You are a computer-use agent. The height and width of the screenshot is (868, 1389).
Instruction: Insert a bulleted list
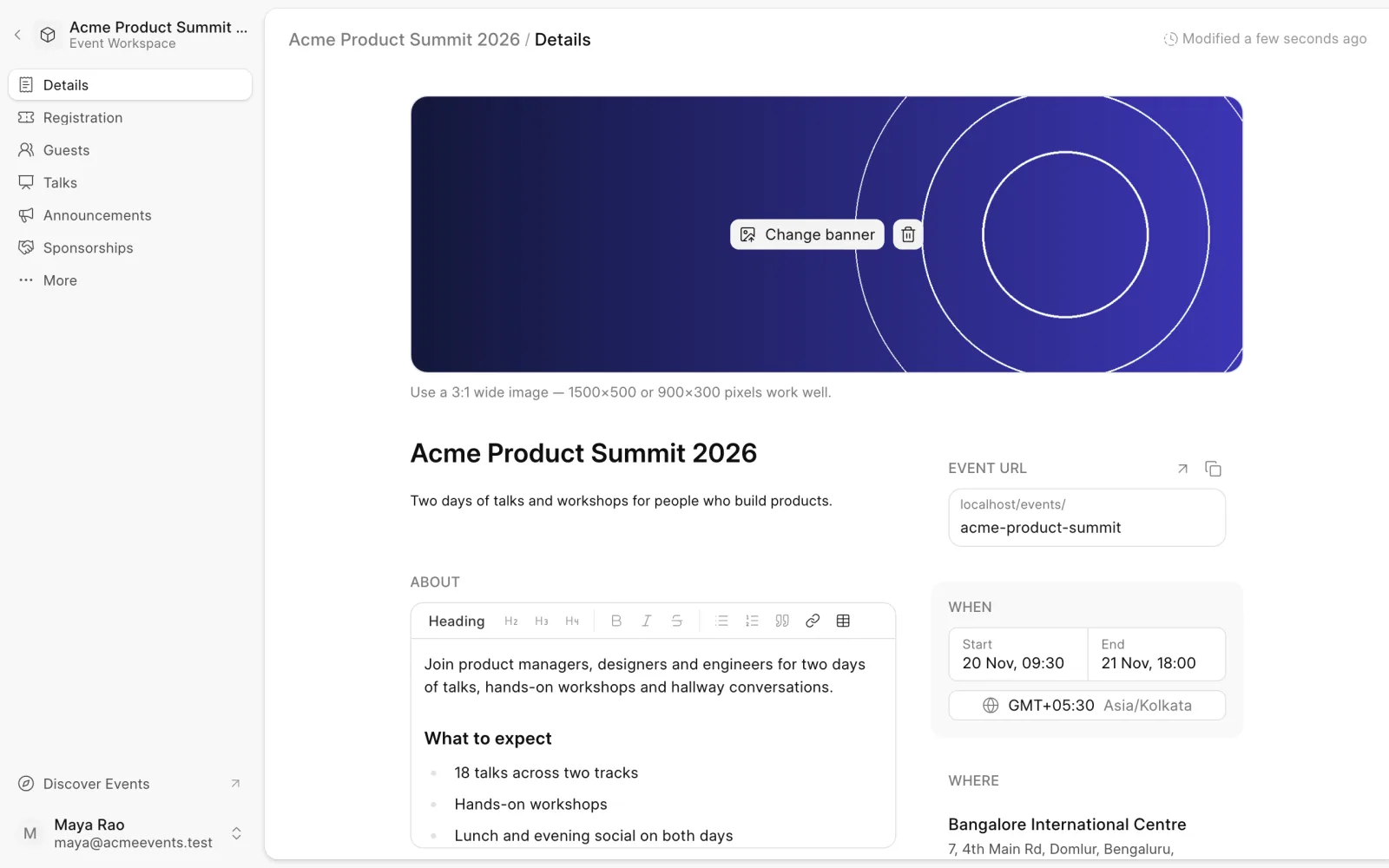721,621
